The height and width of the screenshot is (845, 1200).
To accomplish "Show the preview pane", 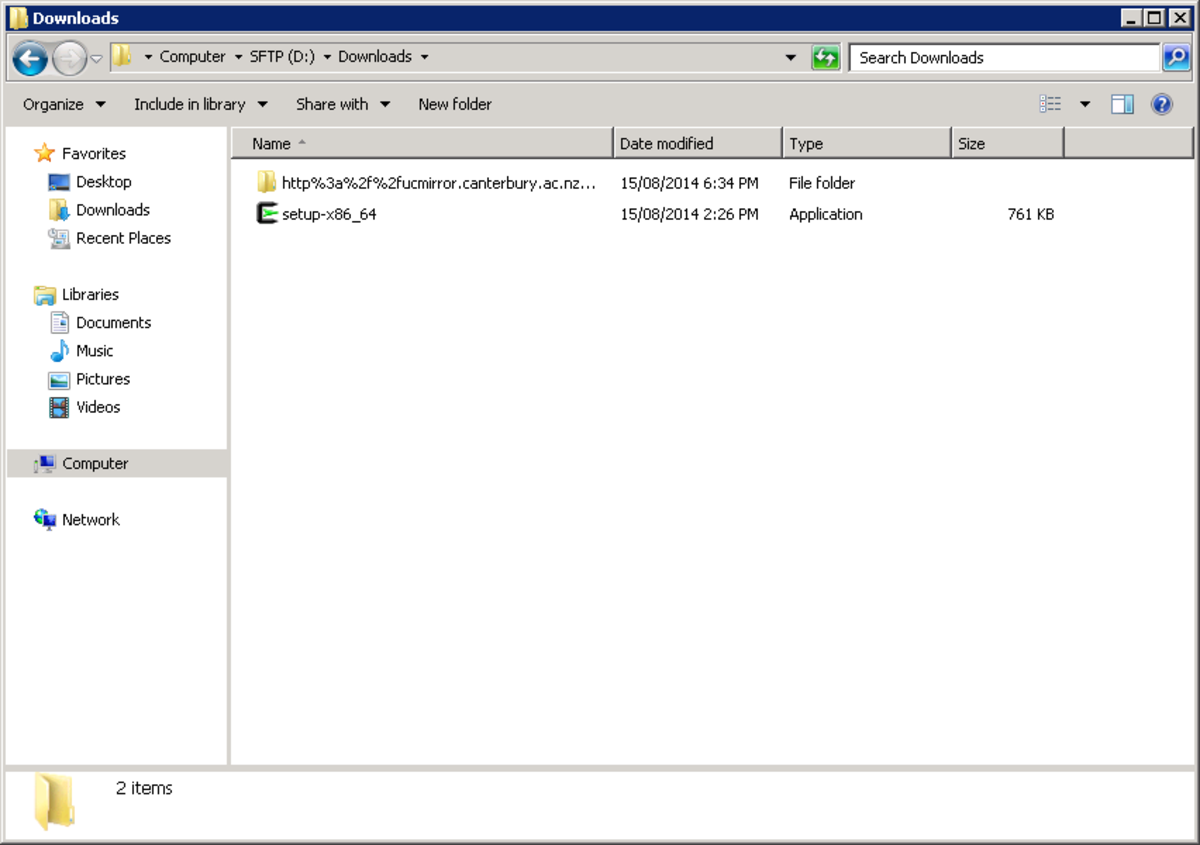I will [1122, 103].
